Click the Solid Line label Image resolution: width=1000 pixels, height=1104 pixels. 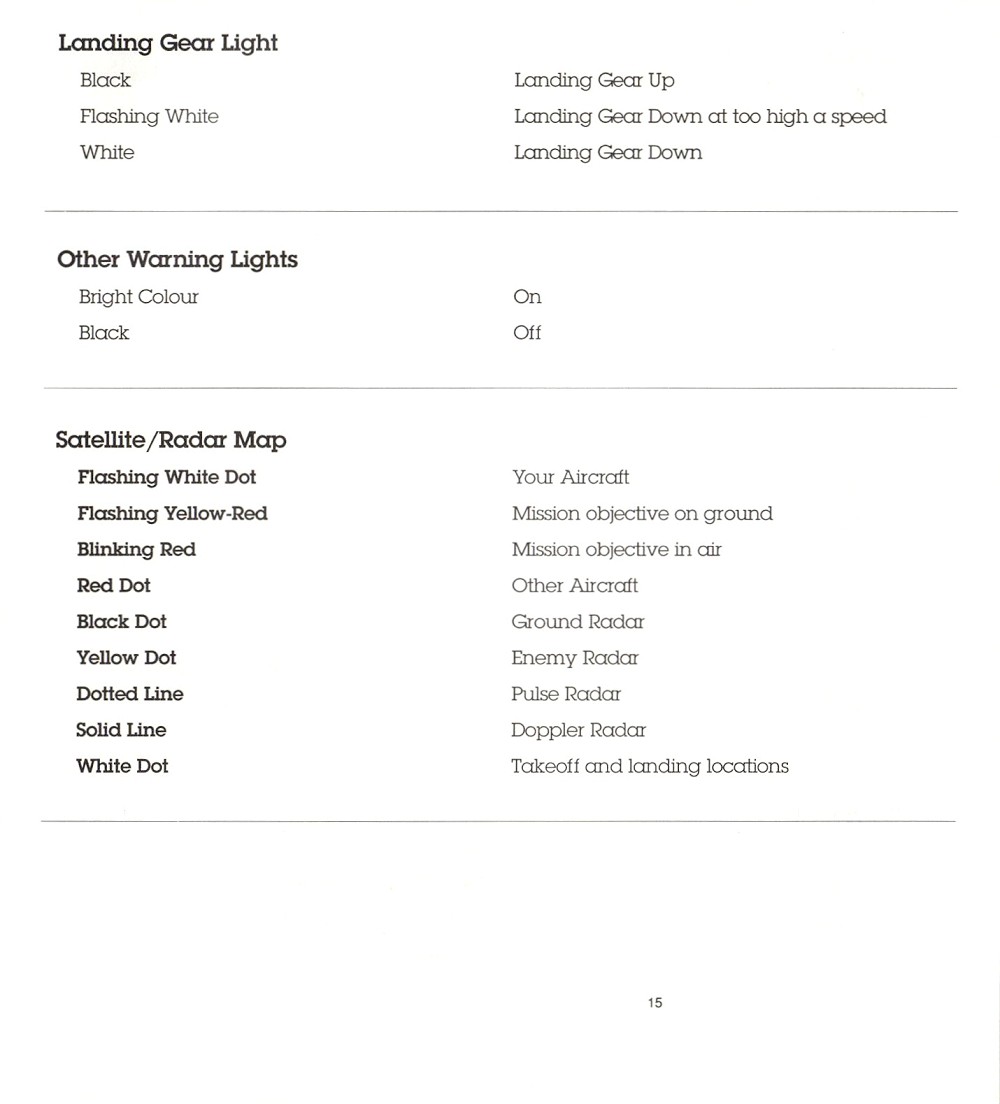point(121,729)
